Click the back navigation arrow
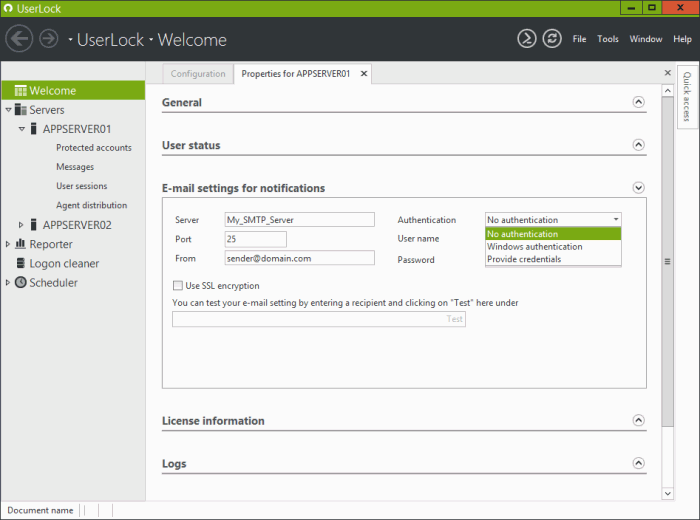700x520 pixels. (x=19, y=39)
